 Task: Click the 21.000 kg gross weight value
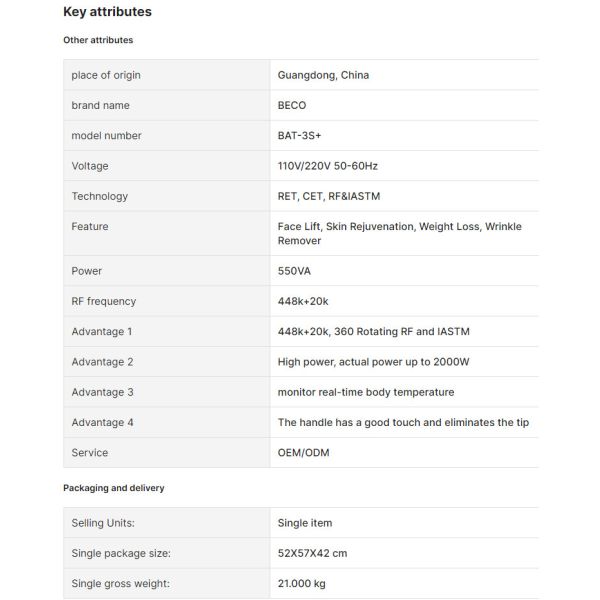coord(301,583)
